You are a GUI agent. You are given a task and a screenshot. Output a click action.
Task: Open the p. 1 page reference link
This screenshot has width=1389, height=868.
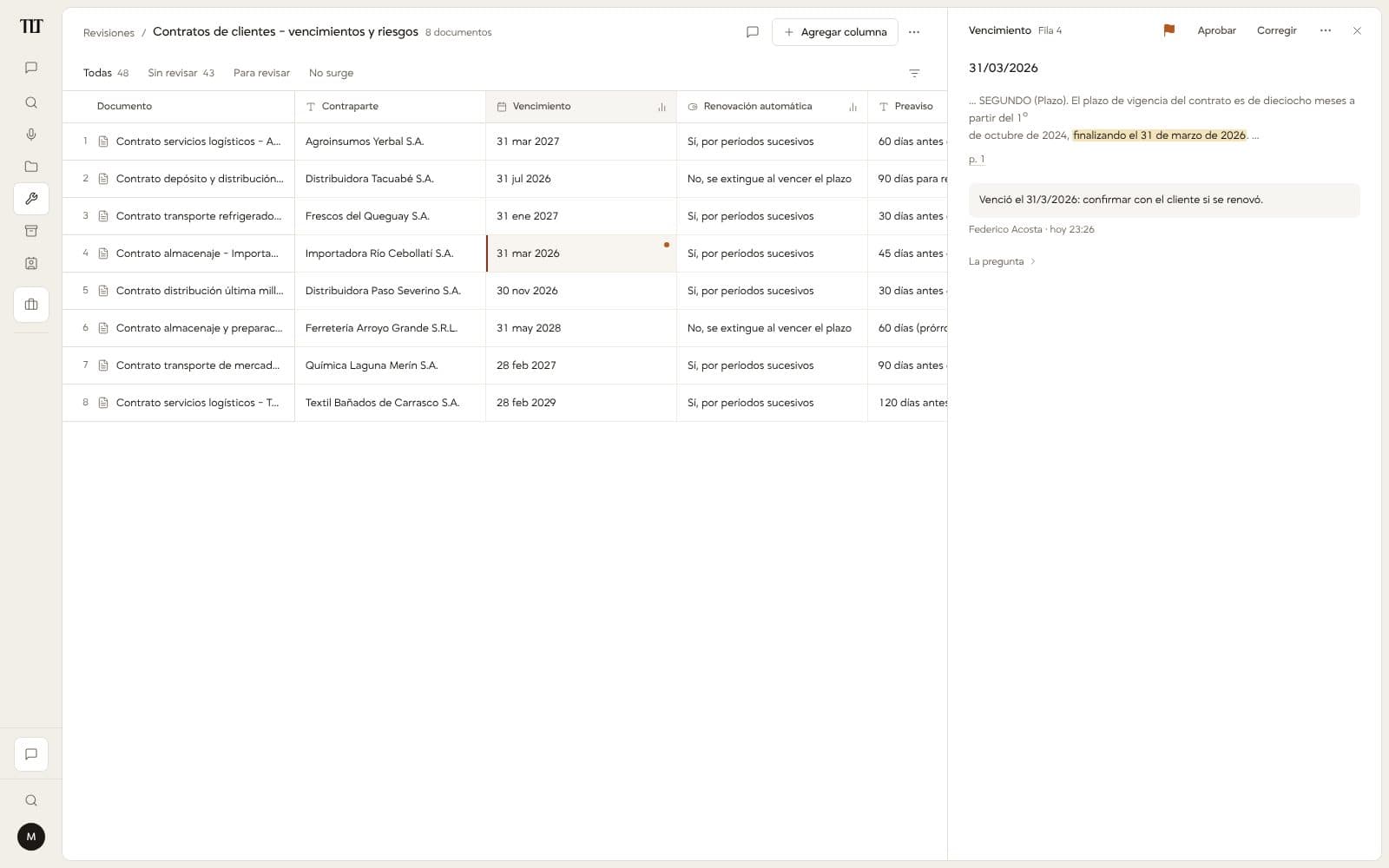point(977,159)
